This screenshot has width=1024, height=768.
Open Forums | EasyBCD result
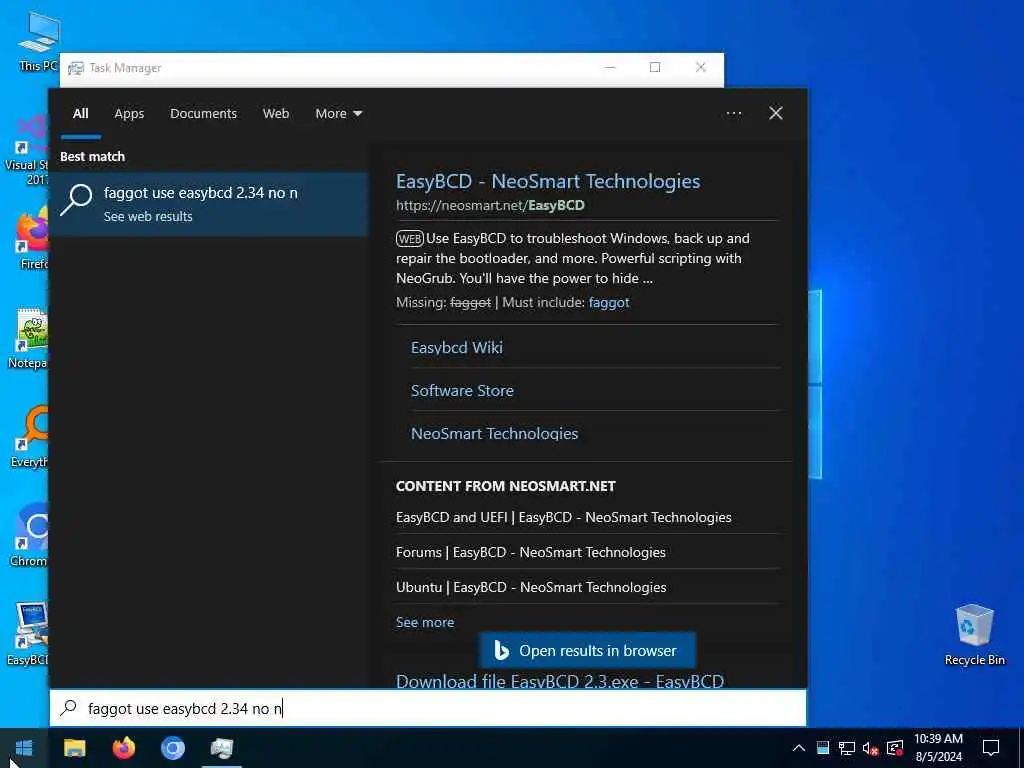coord(530,552)
